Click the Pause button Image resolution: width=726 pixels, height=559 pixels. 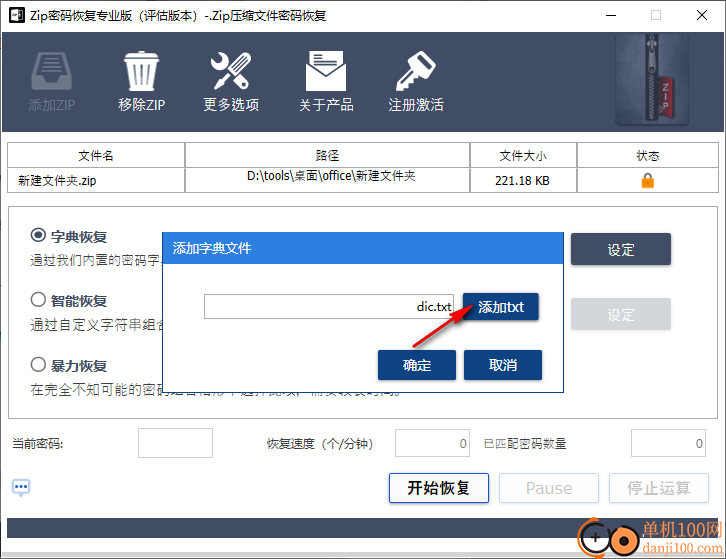tap(549, 488)
